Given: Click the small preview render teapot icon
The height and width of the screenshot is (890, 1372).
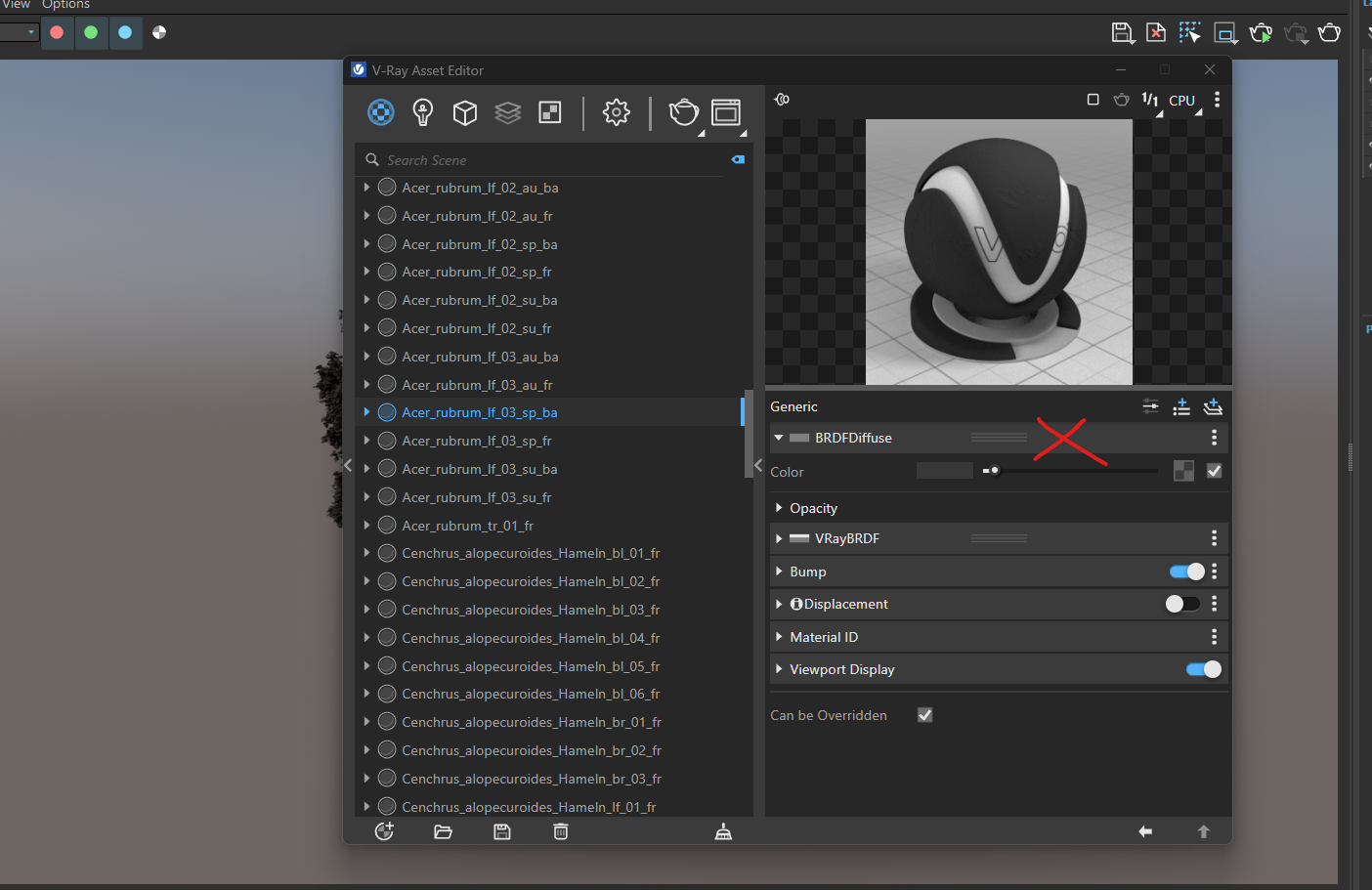Looking at the screenshot, I should [x=1122, y=100].
